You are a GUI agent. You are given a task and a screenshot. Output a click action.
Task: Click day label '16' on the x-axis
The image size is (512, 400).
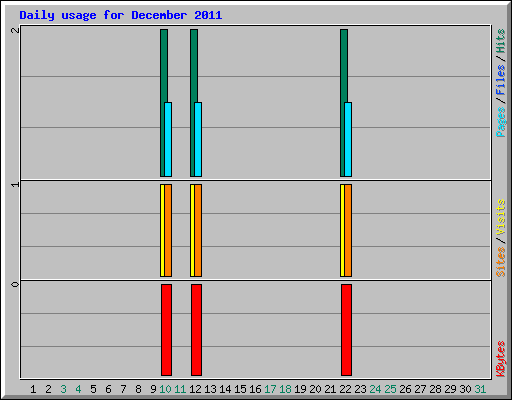click(x=255, y=389)
